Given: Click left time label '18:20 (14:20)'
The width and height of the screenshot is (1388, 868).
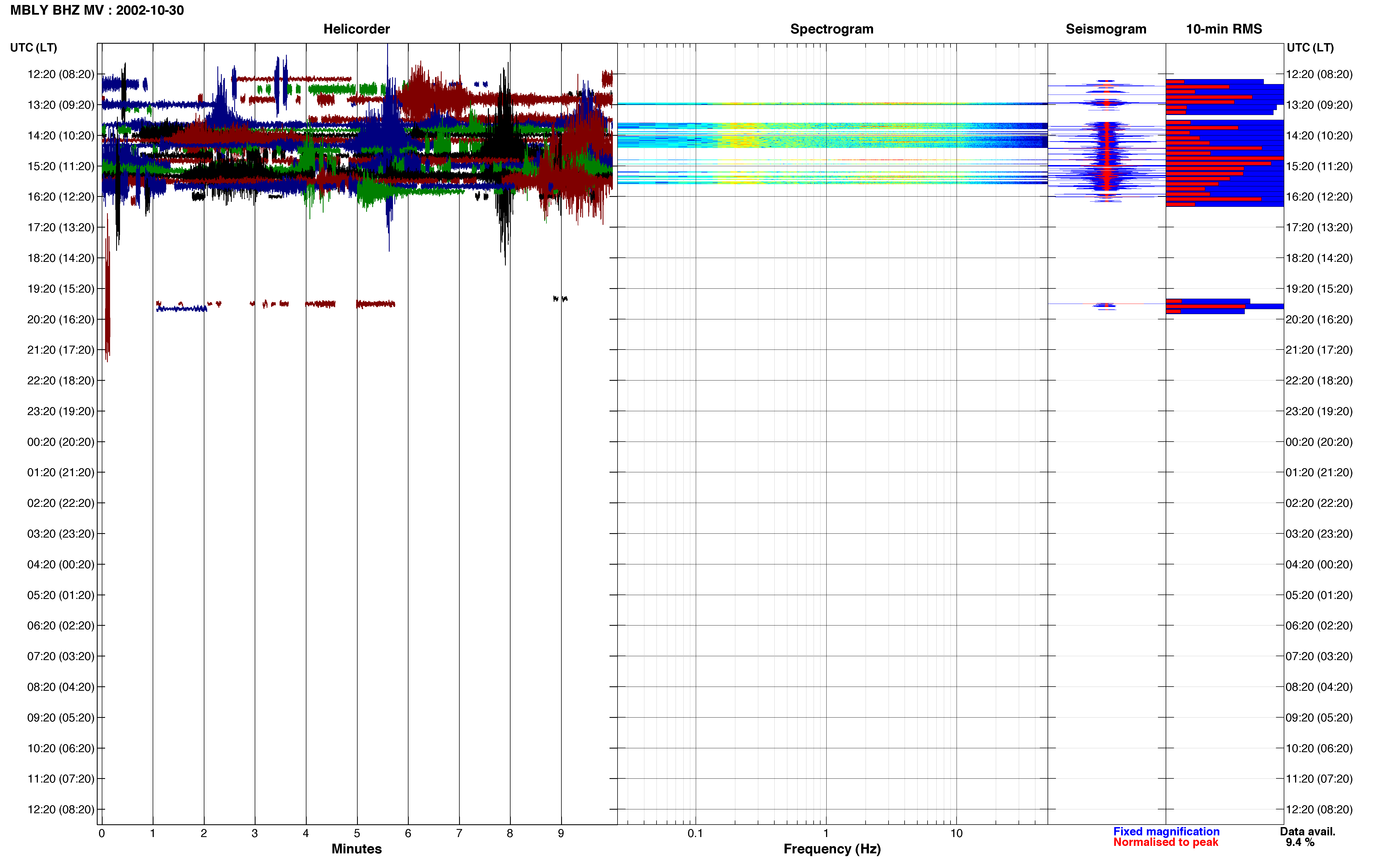Looking at the screenshot, I should [61, 258].
